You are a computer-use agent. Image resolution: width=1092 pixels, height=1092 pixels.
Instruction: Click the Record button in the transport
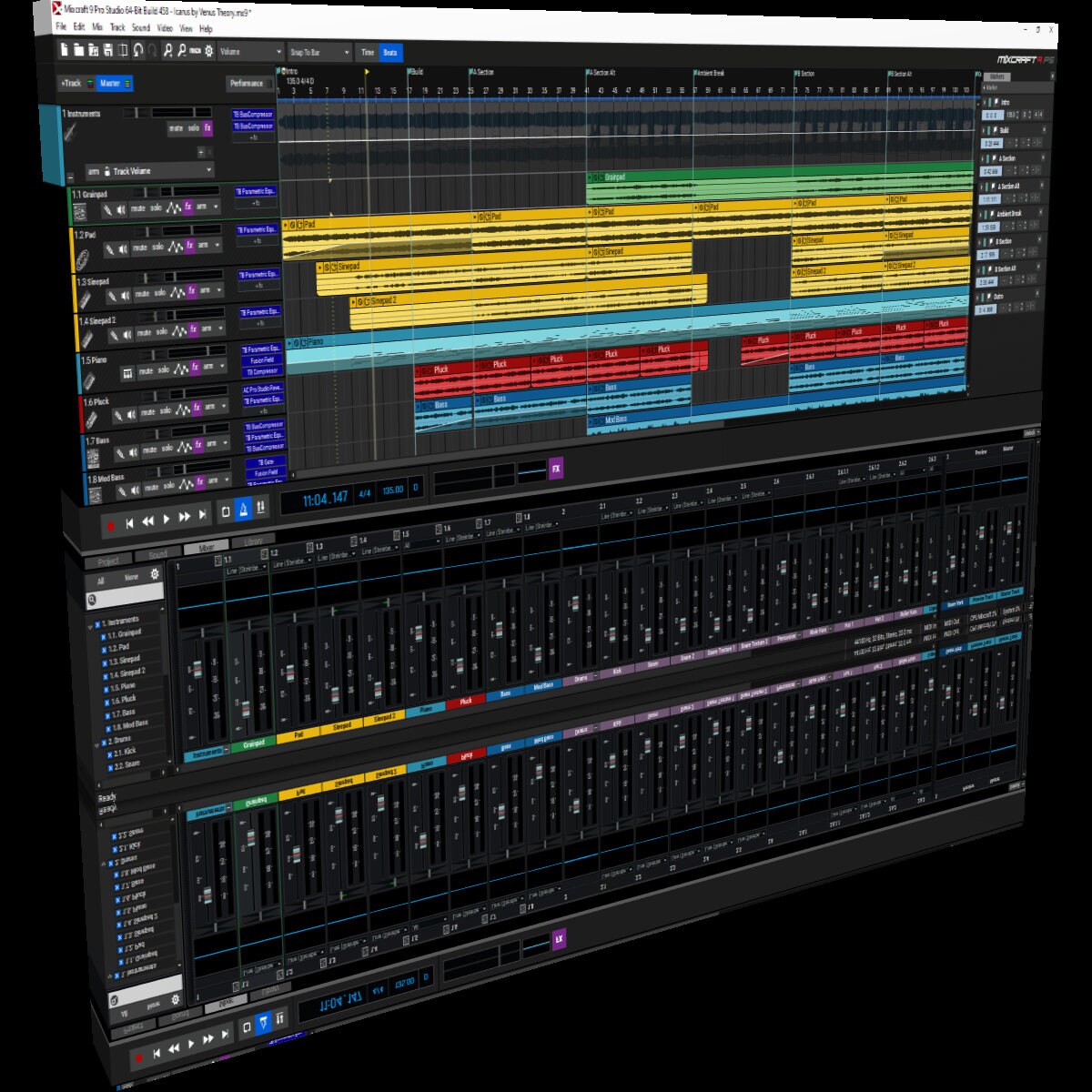(x=111, y=524)
